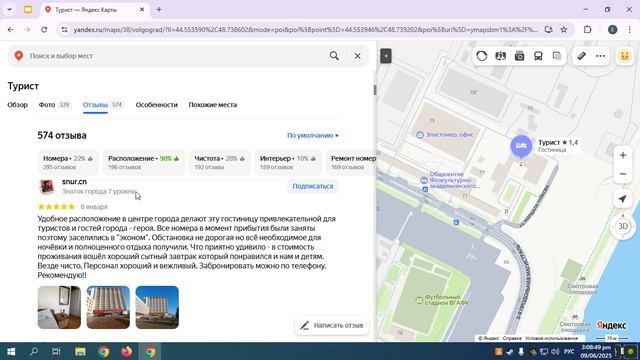Click the Эластомер, офис map label
Viewport: 640px width, 360px height.
(x=445, y=135)
